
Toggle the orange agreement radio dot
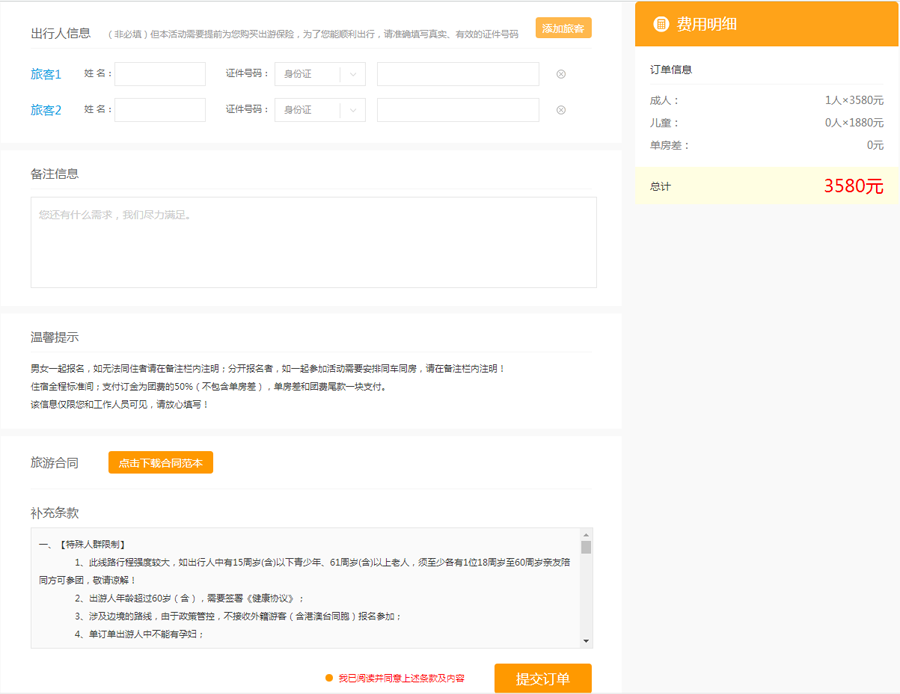point(329,678)
